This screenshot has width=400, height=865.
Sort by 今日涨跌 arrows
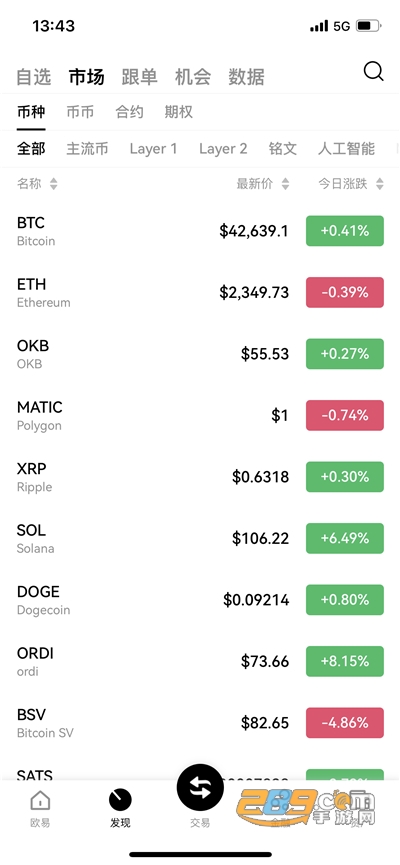pos(380,184)
